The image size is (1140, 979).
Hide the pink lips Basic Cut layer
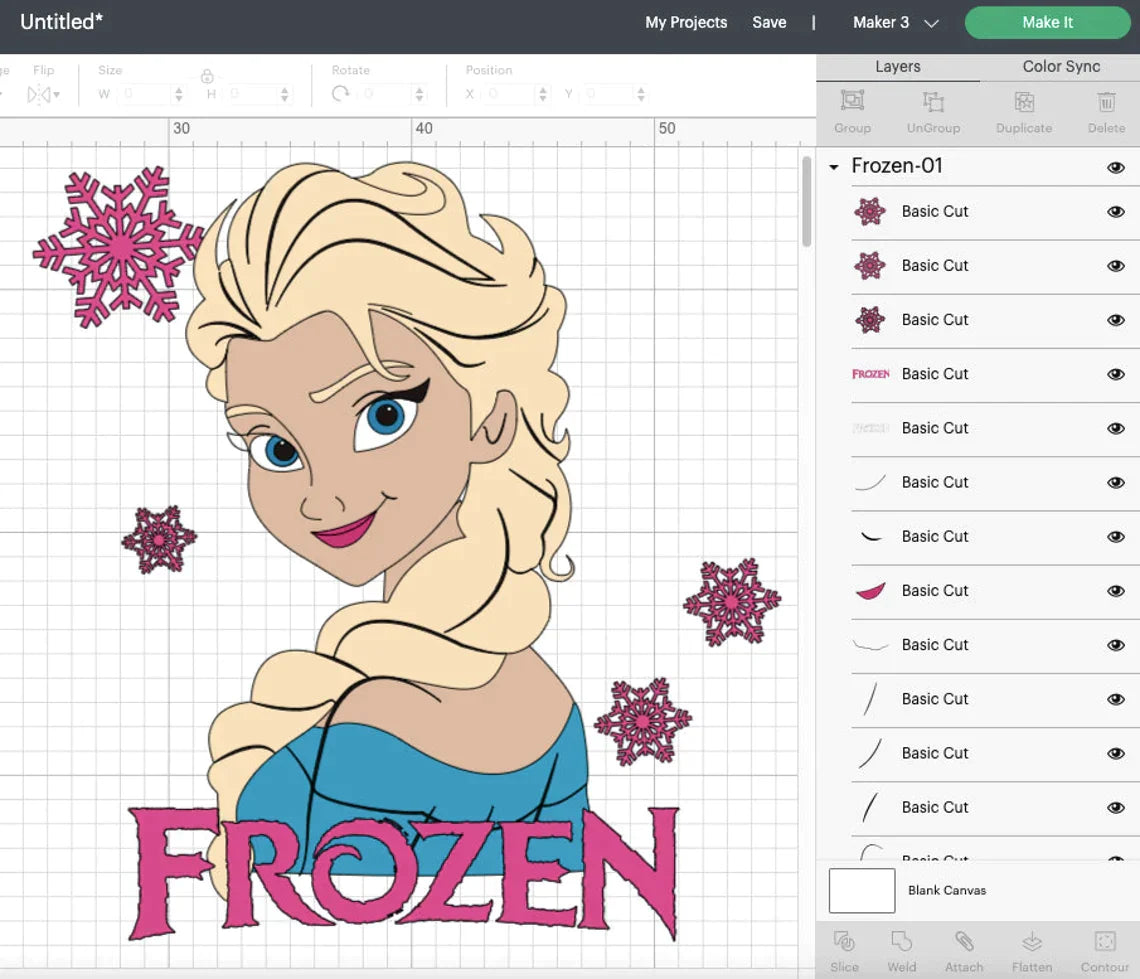pos(1115,591)
